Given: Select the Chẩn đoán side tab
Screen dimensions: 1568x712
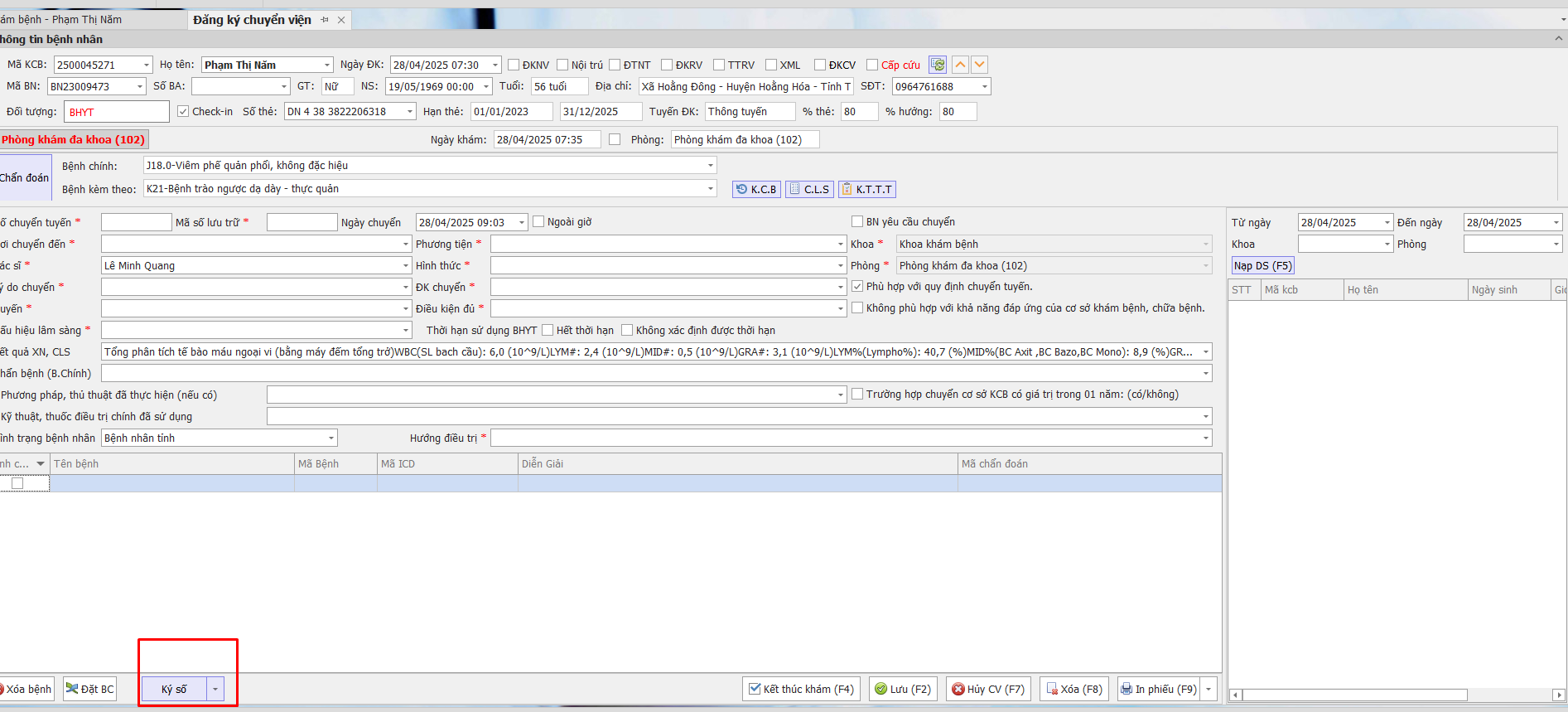Looking at the screenshot, I should pyautogui.click(x=25, y=177).
